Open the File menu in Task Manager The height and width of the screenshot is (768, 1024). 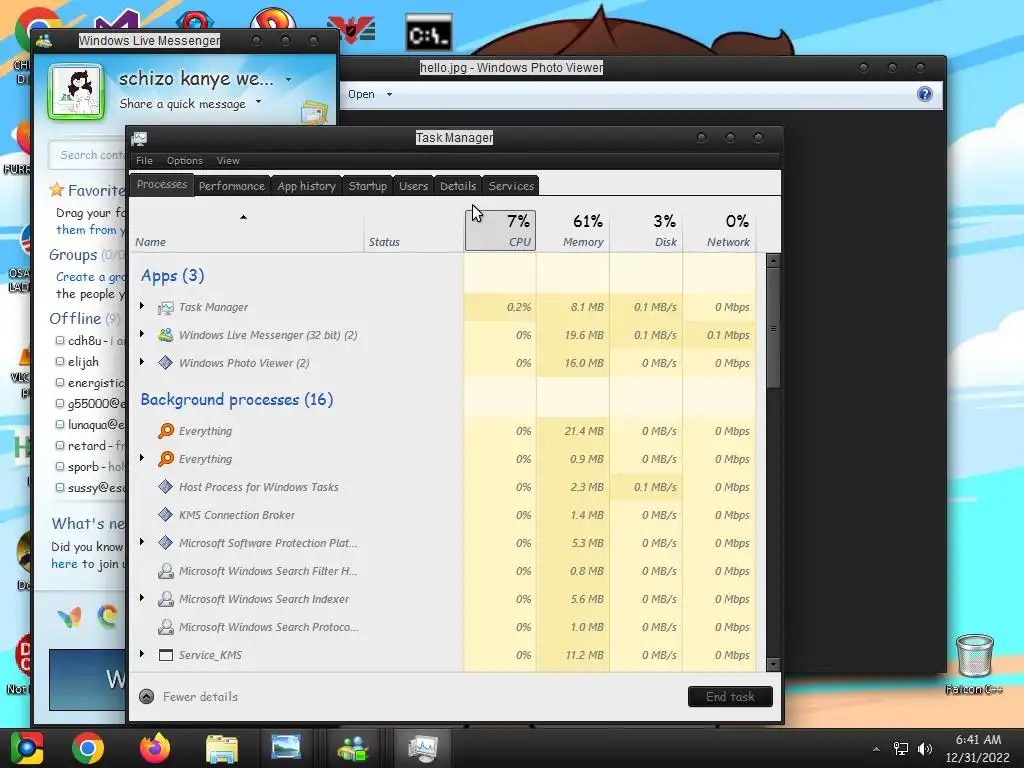144,161
